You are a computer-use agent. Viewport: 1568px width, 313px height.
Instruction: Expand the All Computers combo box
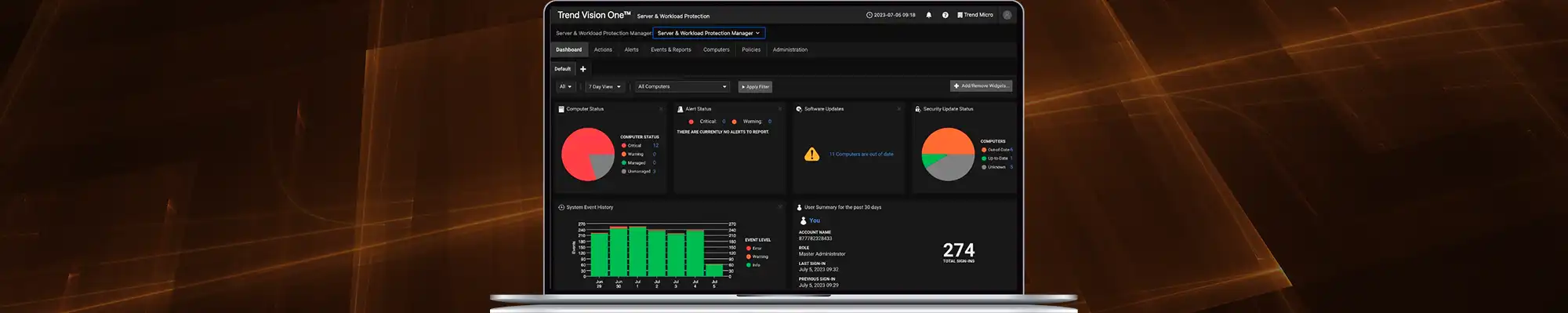point(682,87)
